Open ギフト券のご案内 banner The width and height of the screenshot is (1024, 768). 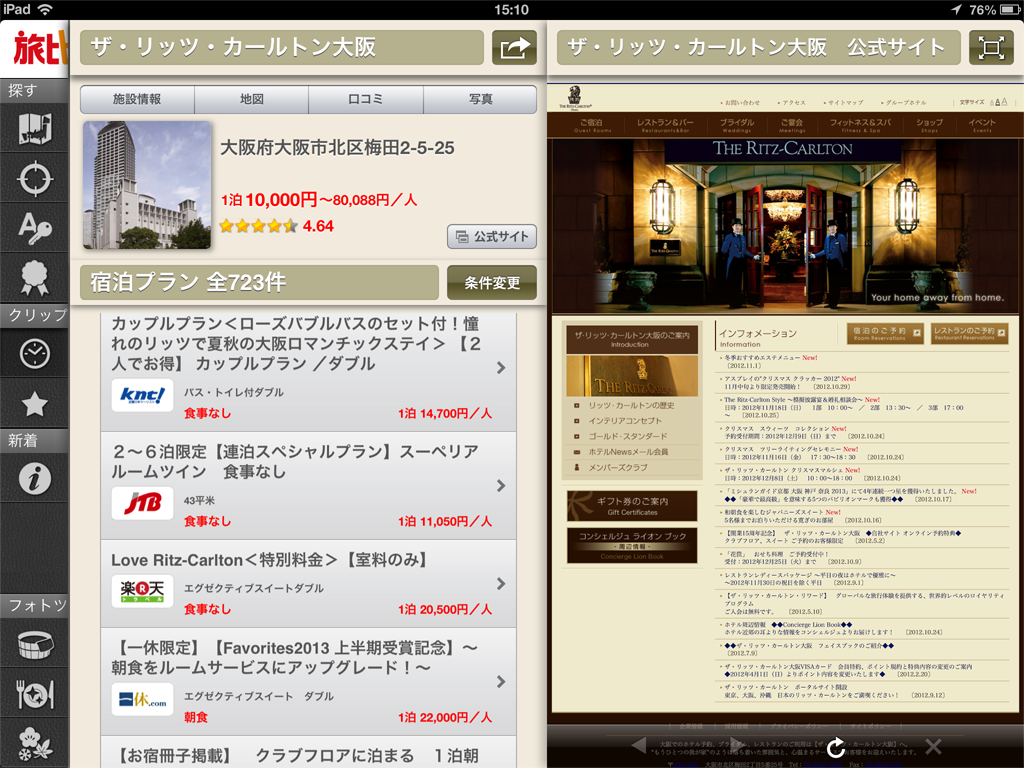pyautogui.click(x=632, y=506)
